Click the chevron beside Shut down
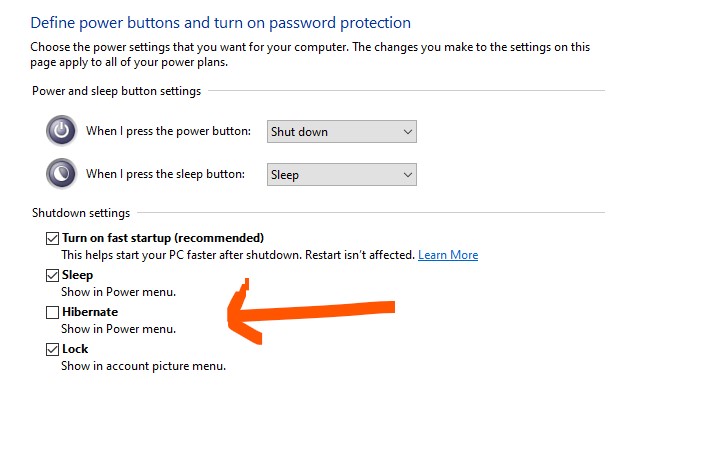The width and height of the screenshot is (722, 468). point(408,132)
